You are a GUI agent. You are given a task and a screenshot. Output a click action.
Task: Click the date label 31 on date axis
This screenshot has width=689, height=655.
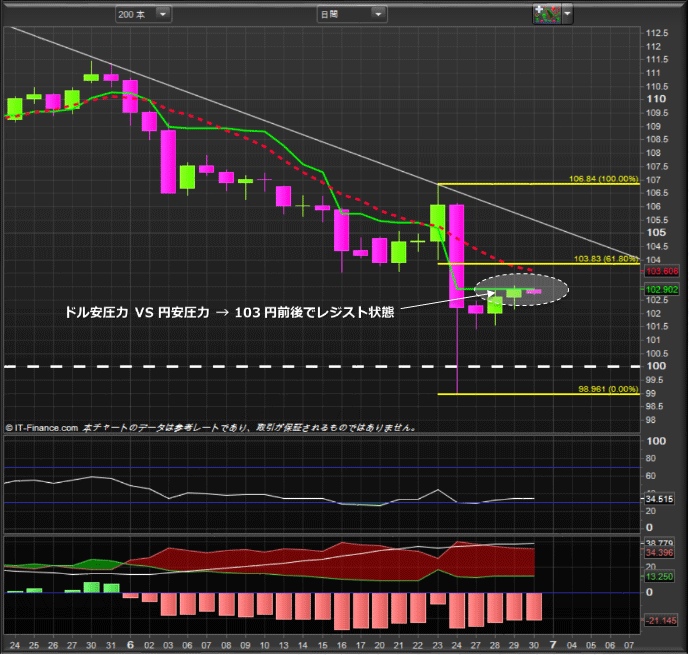click(x=111, y=645)
